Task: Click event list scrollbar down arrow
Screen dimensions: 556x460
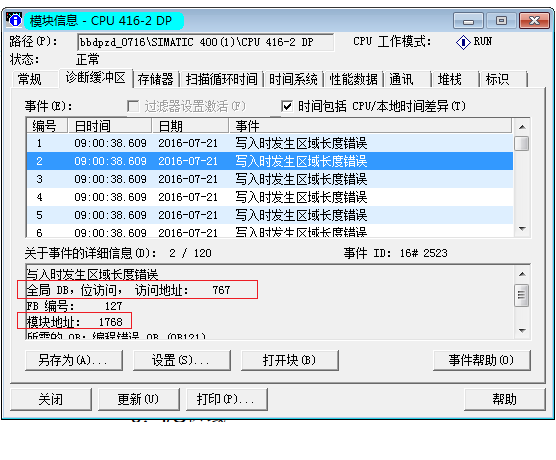Action: pos(522,229)
